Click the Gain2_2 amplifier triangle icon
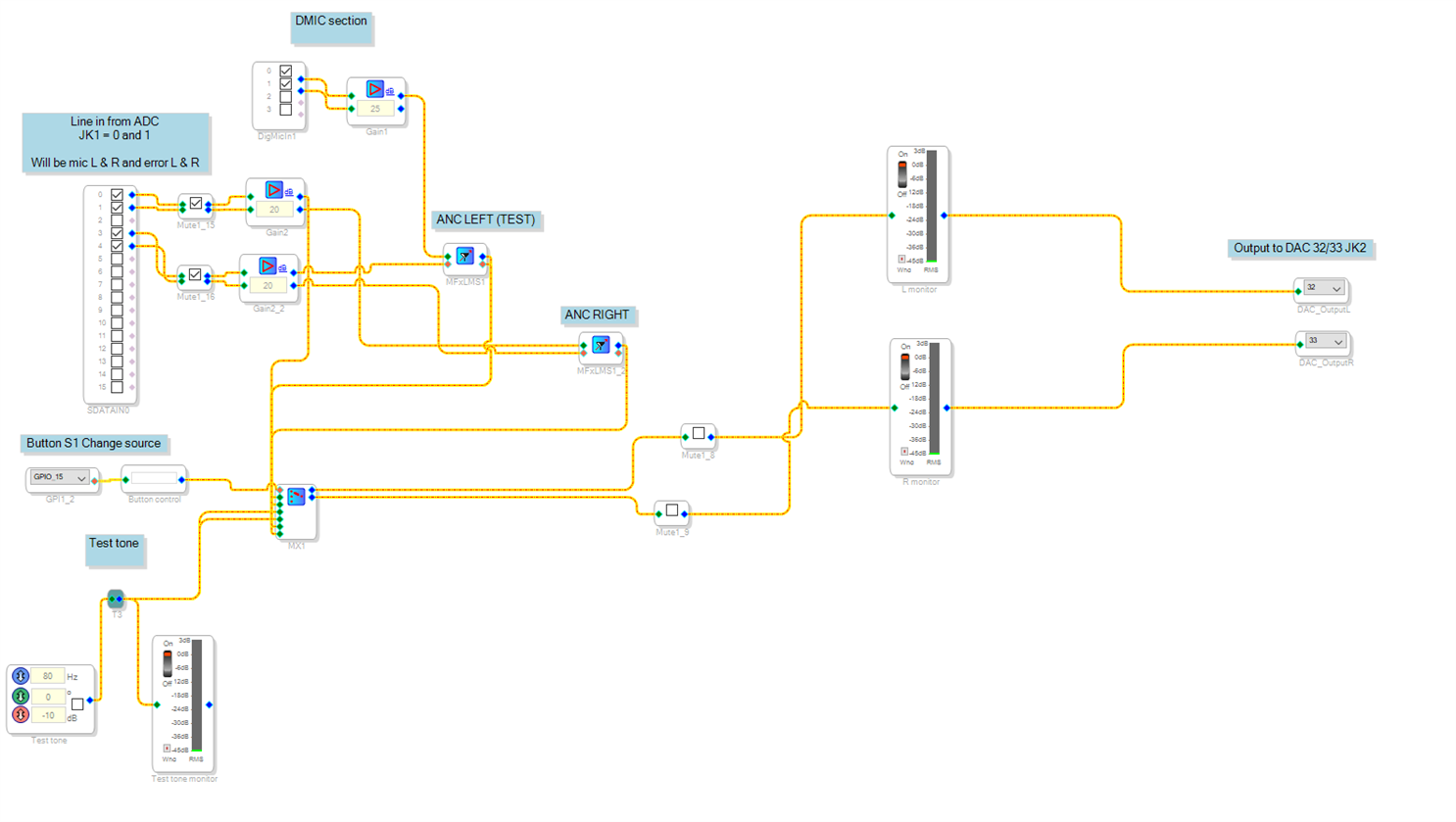The height and width of the screenshot is (822, 1456). [x=267, y=266]
